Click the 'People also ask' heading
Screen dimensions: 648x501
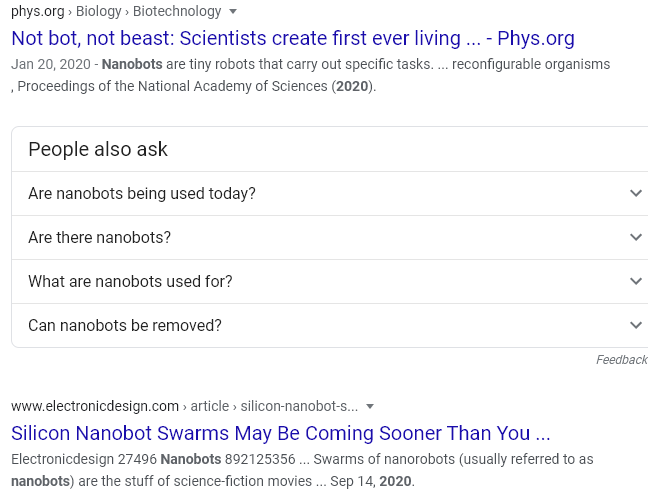98,149
